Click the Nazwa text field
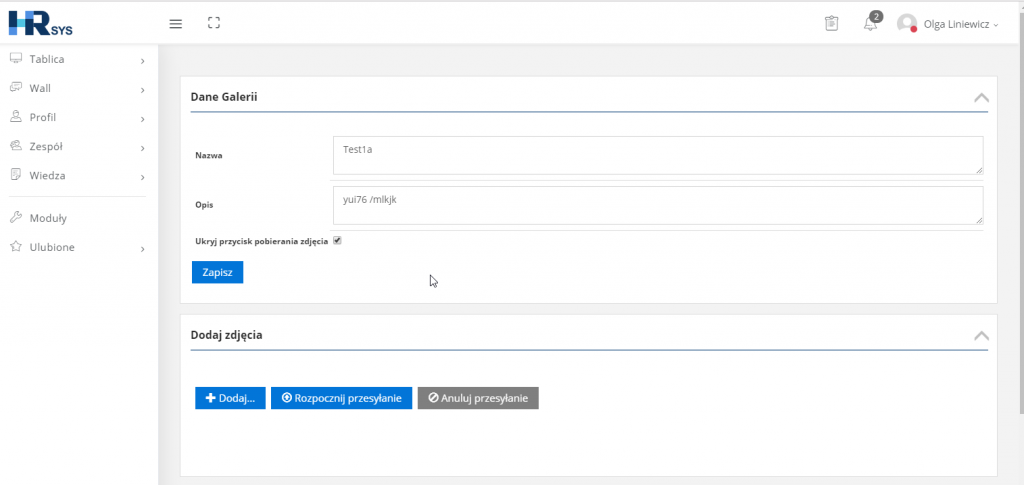 (x=658, y=155)
